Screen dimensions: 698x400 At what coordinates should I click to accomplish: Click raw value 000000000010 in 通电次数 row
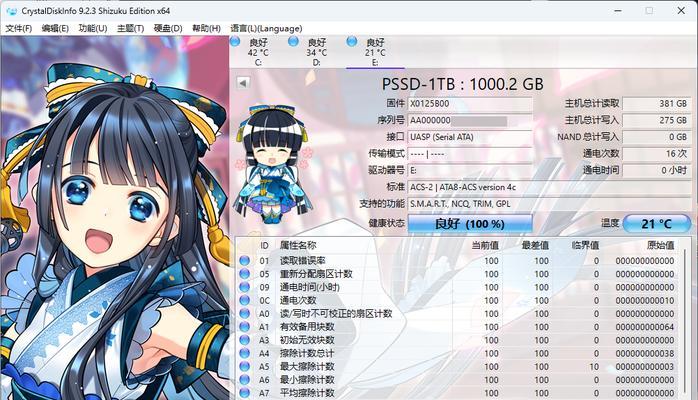pyautogui.click(x=645, y=300)
